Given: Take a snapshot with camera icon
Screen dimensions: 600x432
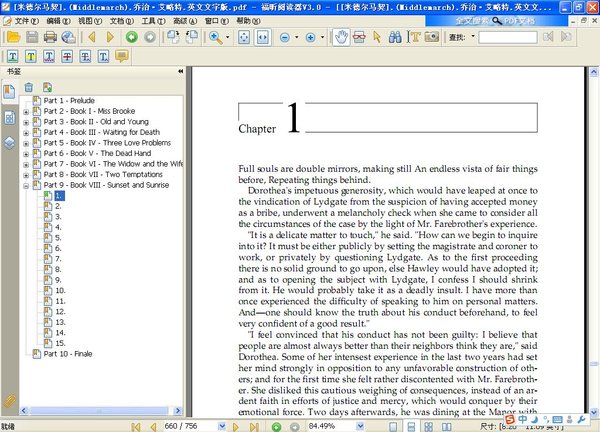Looking at the screenshot, I should point(432,37).
